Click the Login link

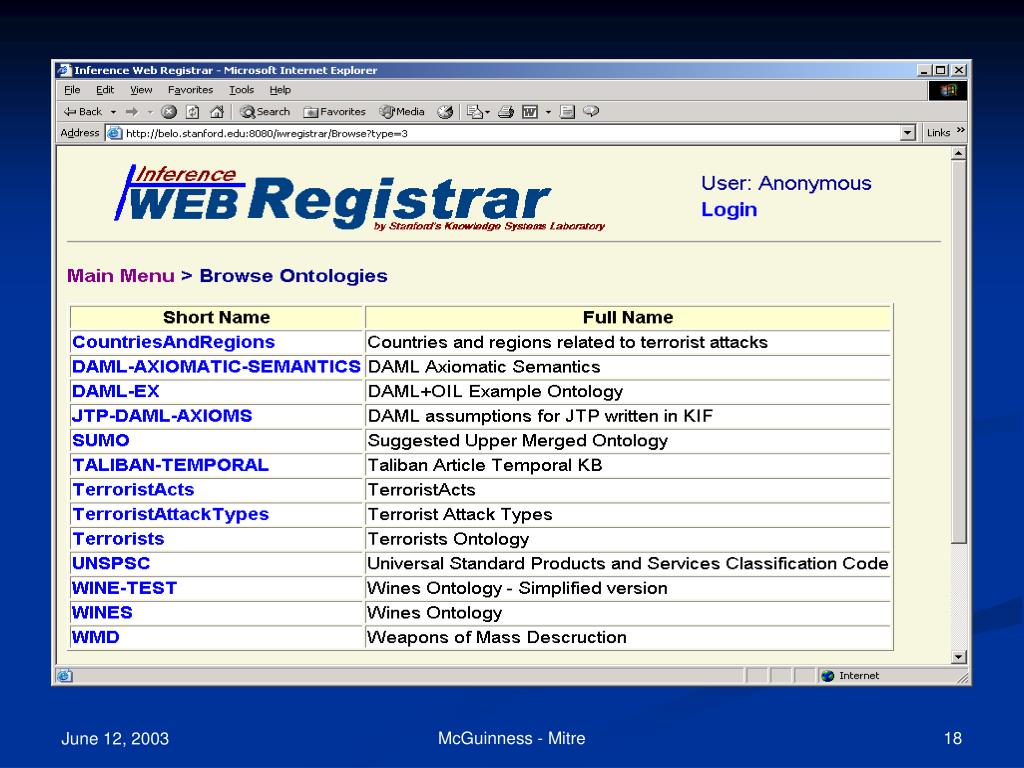[x=729, y=210]
